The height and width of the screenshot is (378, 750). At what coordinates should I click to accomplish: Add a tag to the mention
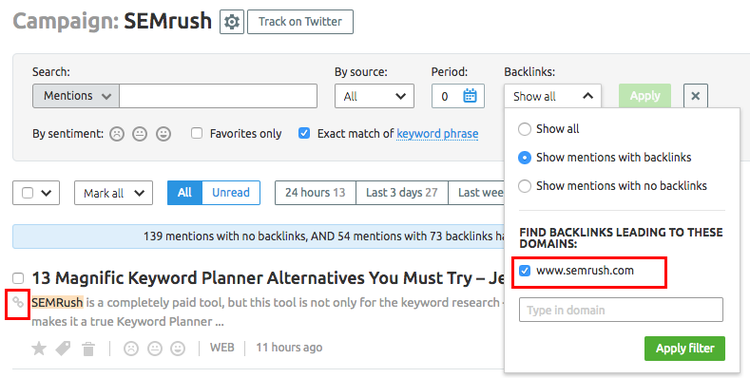[63, 348]
